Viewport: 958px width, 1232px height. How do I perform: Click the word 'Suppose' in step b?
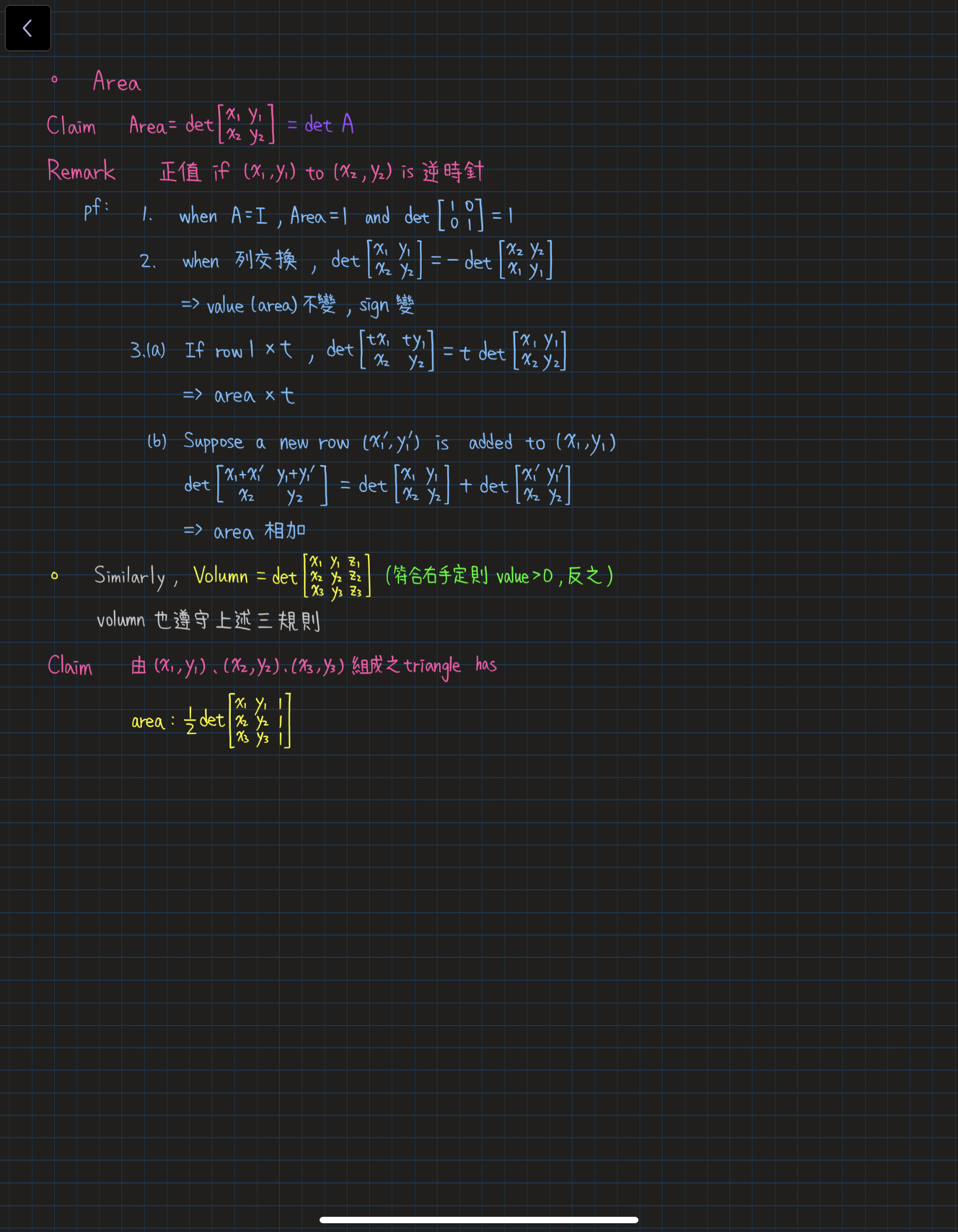(x=213, y=441)
